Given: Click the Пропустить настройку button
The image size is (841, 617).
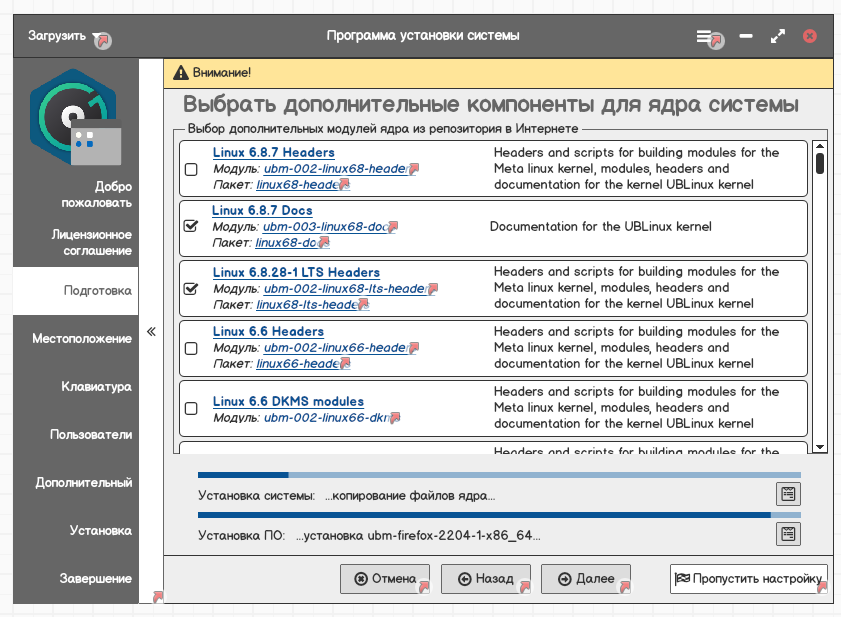Looking at the screenshot, I should click(x=748, y=578).
